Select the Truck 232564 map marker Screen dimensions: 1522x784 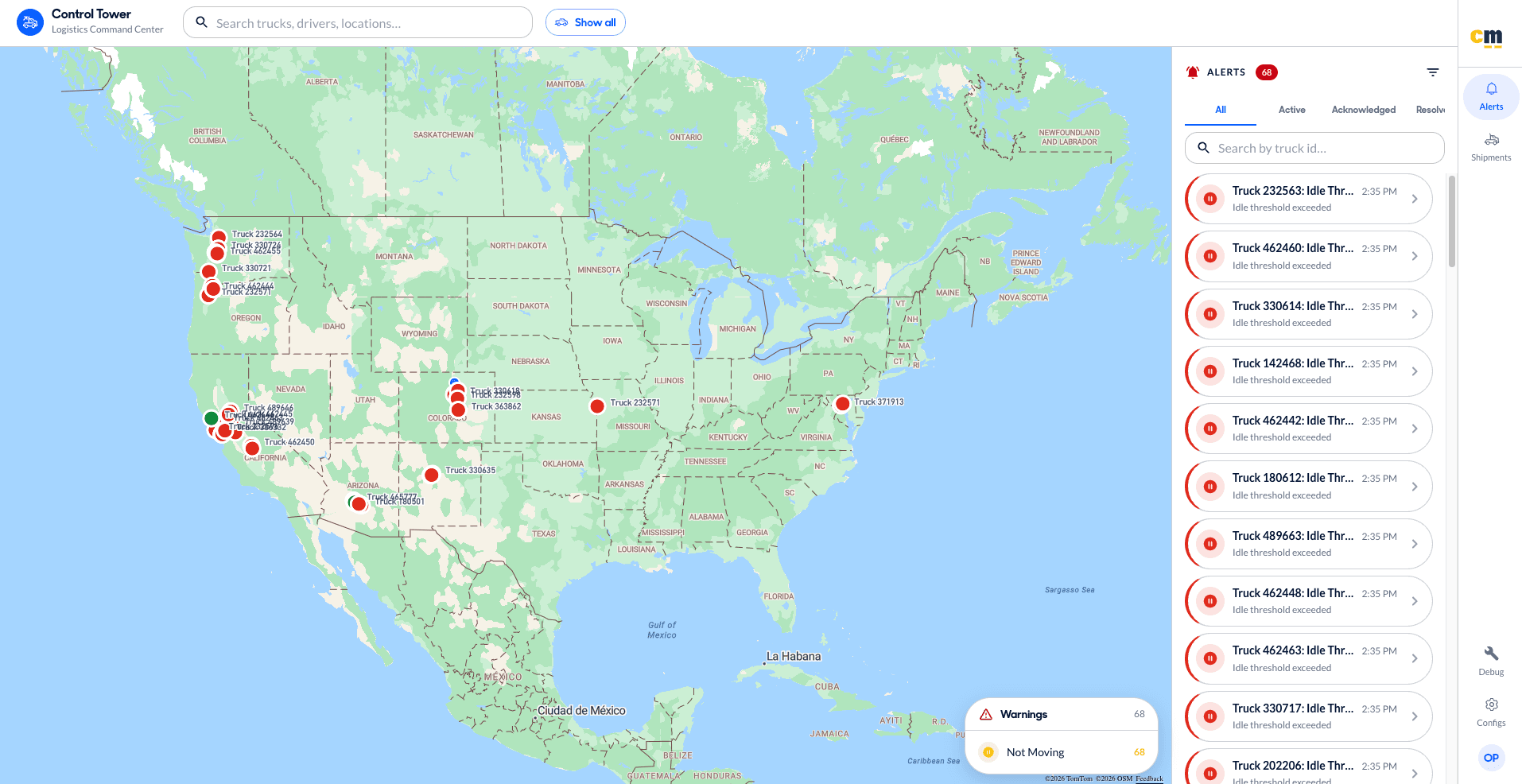point(219,238)
